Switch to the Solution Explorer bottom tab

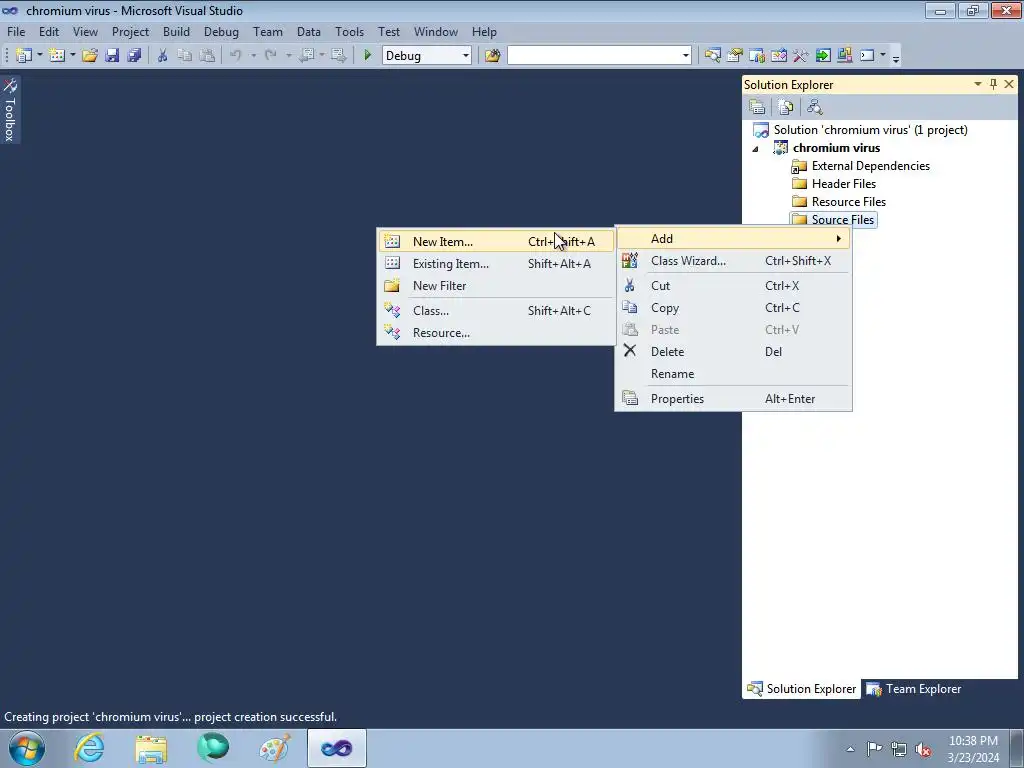click(801, 688)
